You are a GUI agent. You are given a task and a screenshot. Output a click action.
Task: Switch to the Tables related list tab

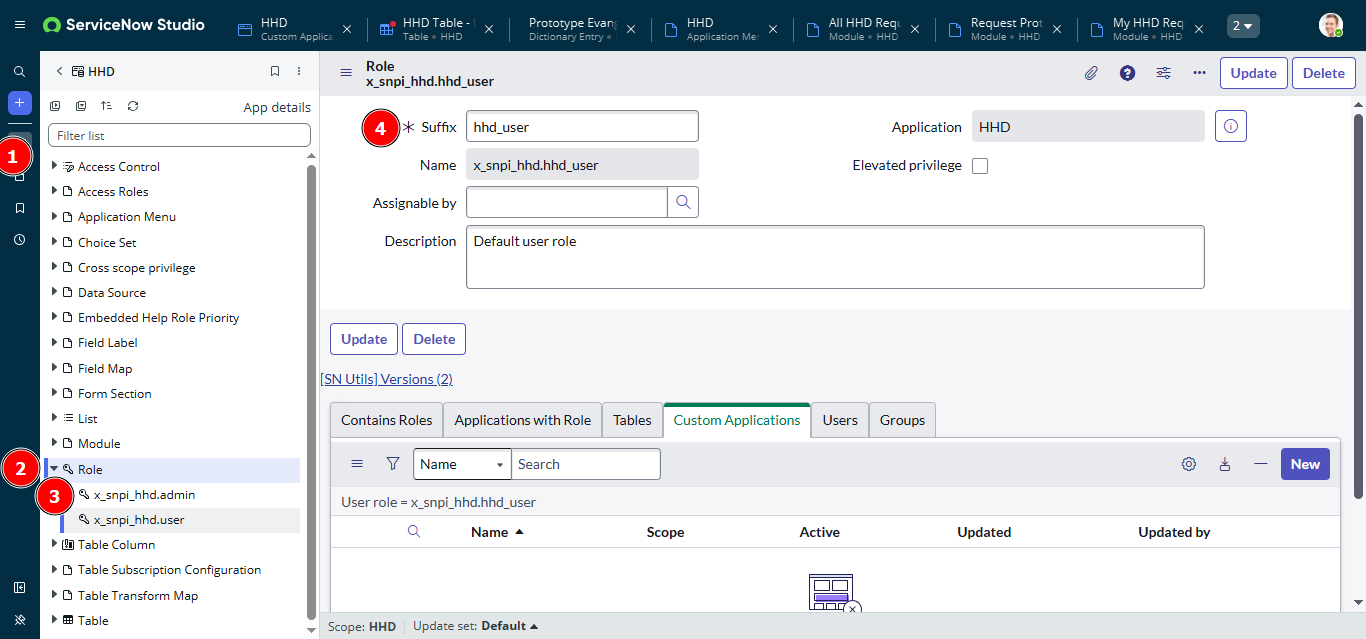632,420
